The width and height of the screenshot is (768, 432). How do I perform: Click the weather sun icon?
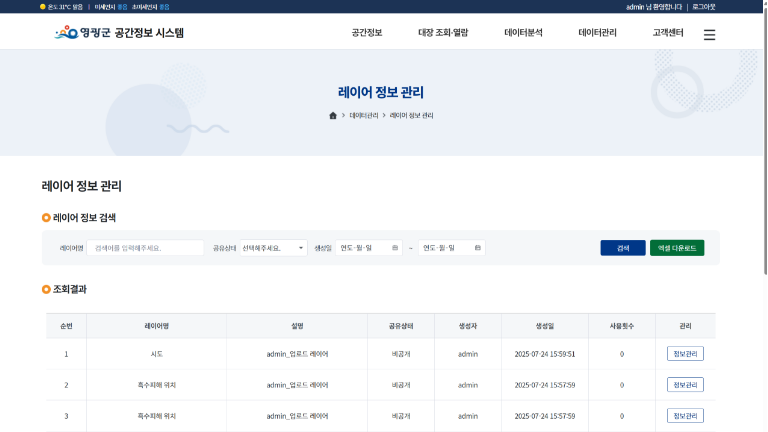[43, 6]
